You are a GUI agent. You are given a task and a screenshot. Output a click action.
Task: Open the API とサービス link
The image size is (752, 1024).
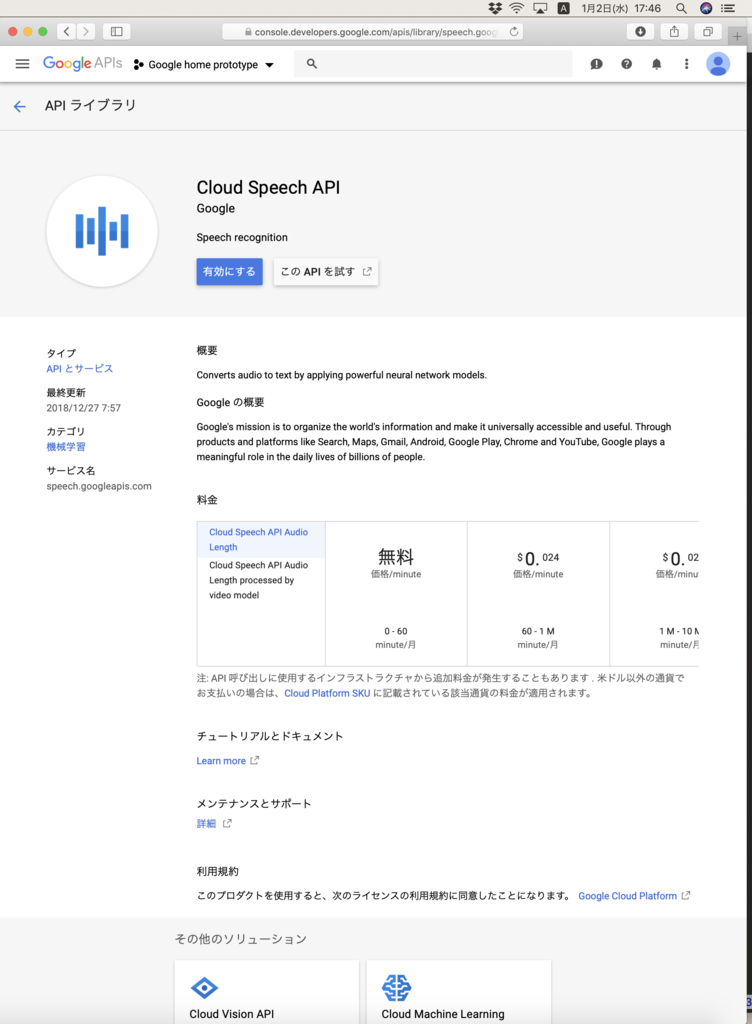(80, 369)
